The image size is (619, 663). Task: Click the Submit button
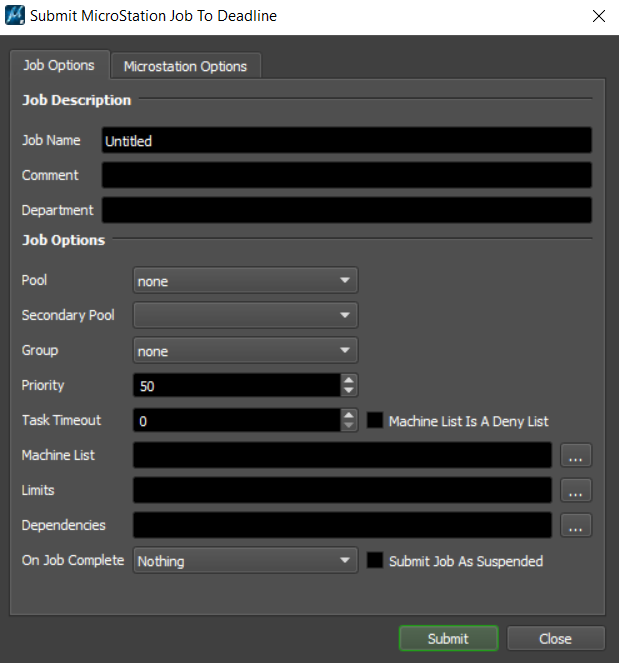449,638
